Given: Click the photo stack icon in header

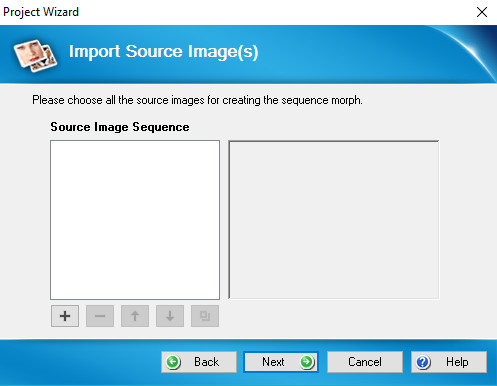Looking at the screenshot, I should click(x=35, y=55).
